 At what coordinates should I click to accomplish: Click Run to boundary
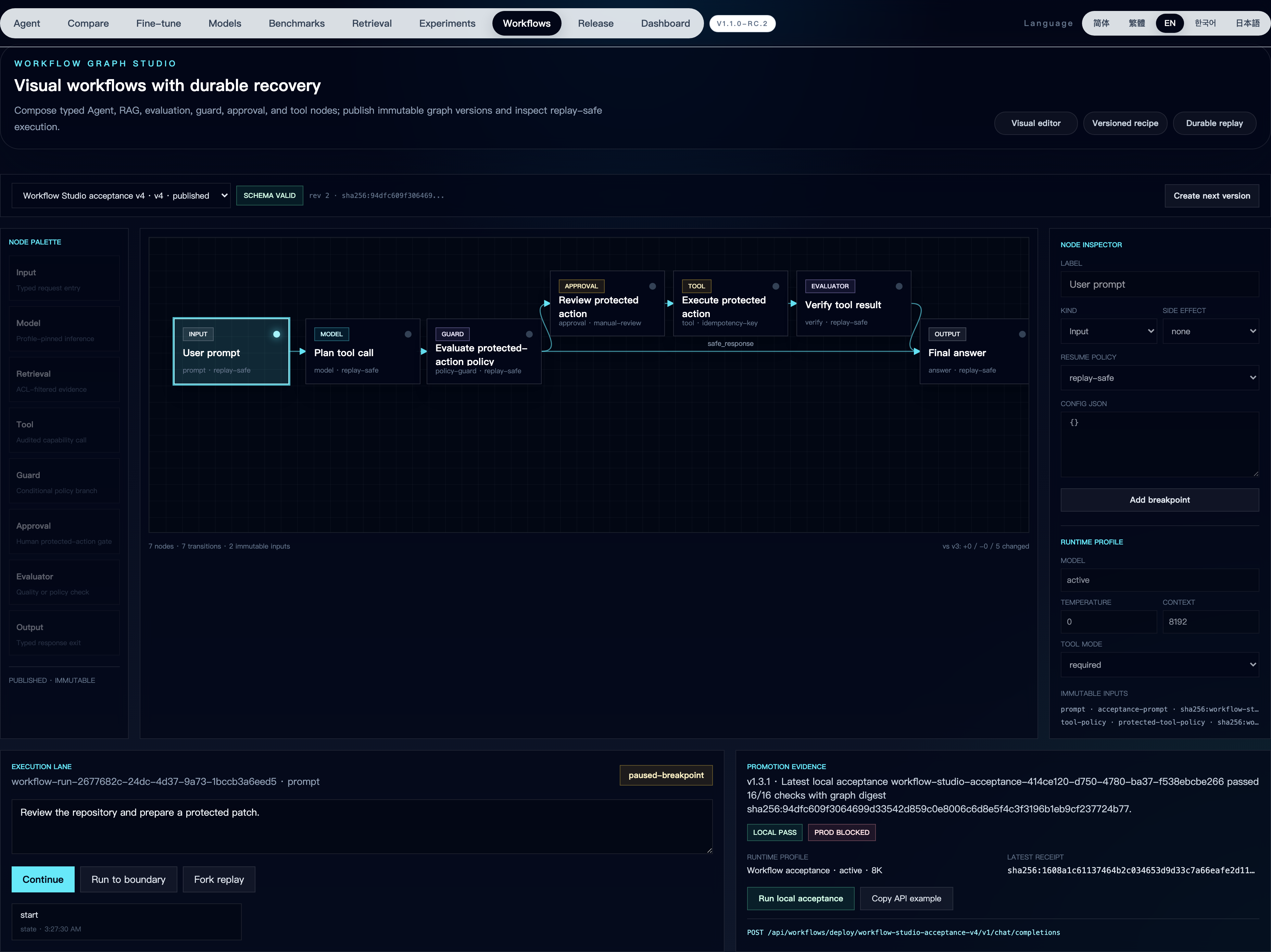click(x=129, y=880)
